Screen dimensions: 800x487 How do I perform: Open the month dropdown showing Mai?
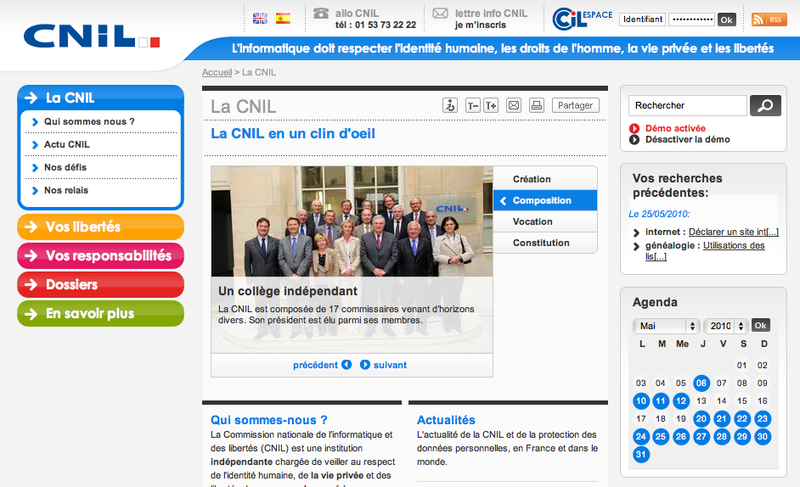[666, 326]
